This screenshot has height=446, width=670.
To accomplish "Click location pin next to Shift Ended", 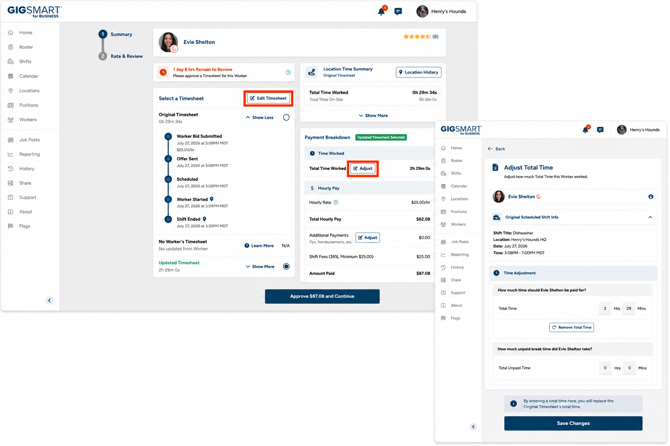I will click(204, 219).
